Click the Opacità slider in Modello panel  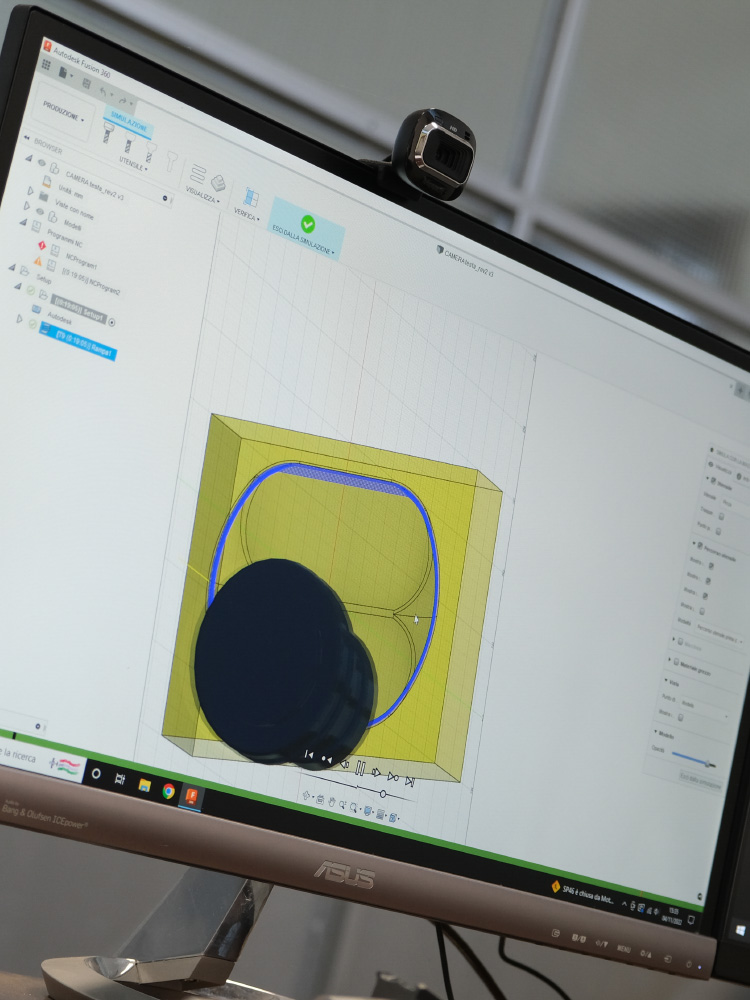point(693,760)
